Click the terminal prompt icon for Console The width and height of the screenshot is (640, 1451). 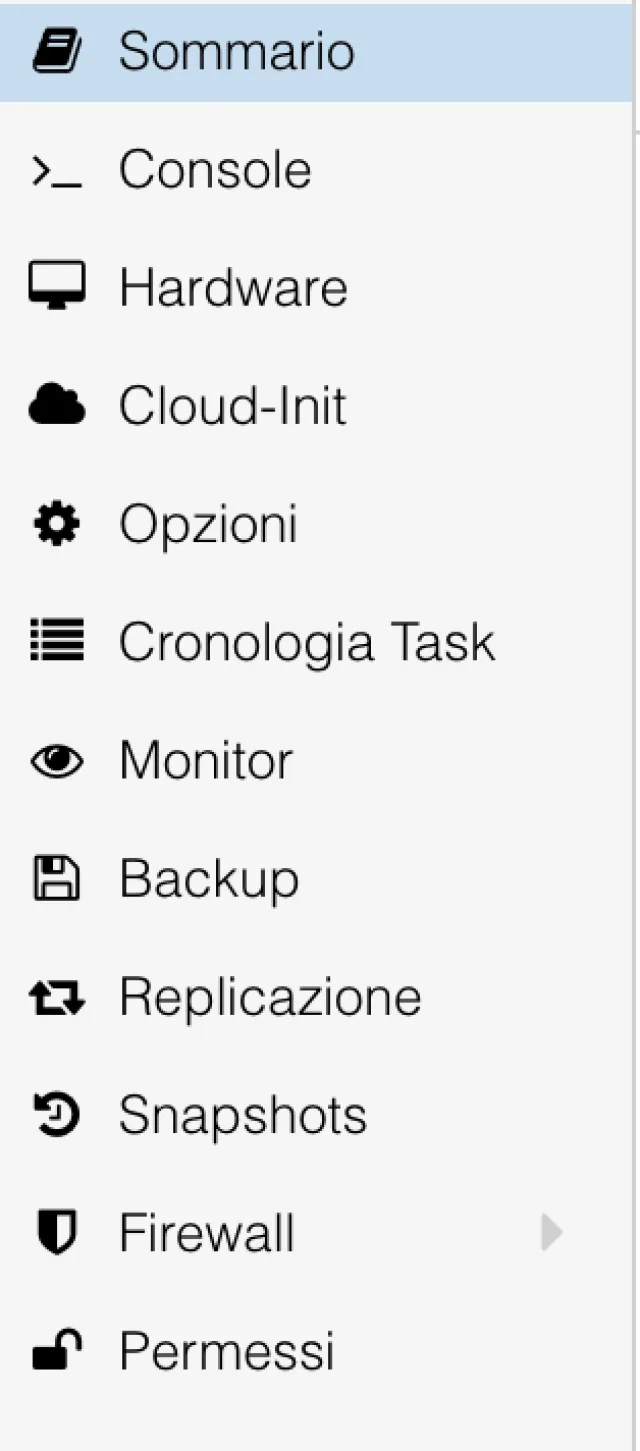click(57, 171)
